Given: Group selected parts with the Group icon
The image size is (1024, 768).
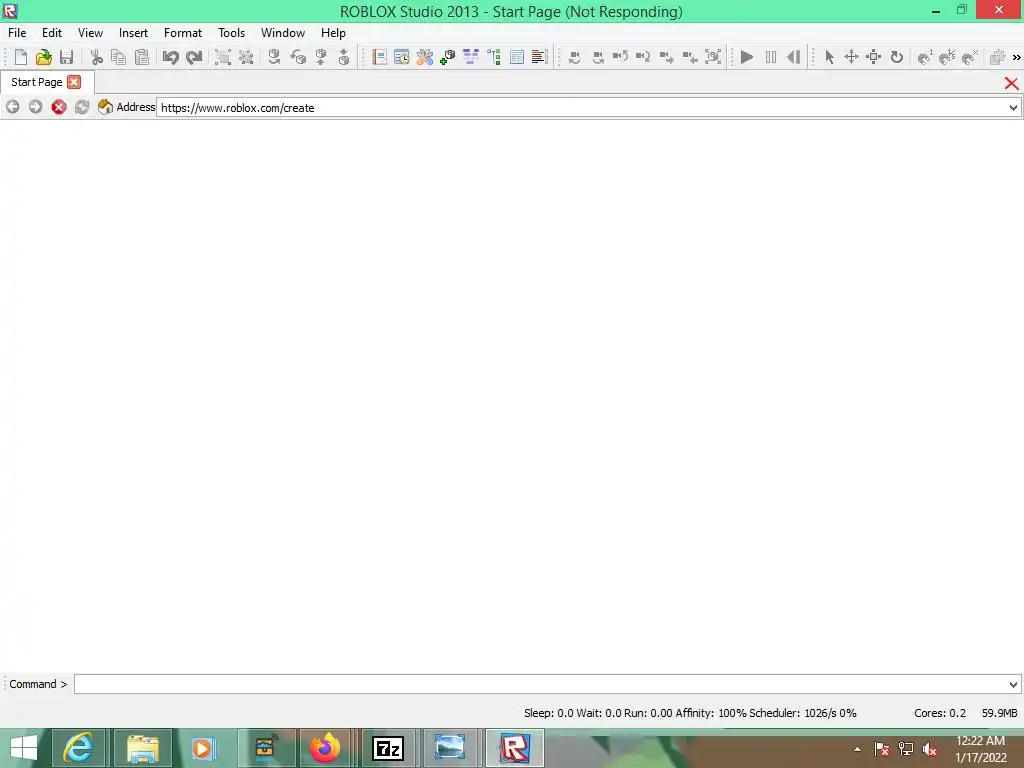Looking at the screenshot, I should pyautogui.click(x=223, y=57).
